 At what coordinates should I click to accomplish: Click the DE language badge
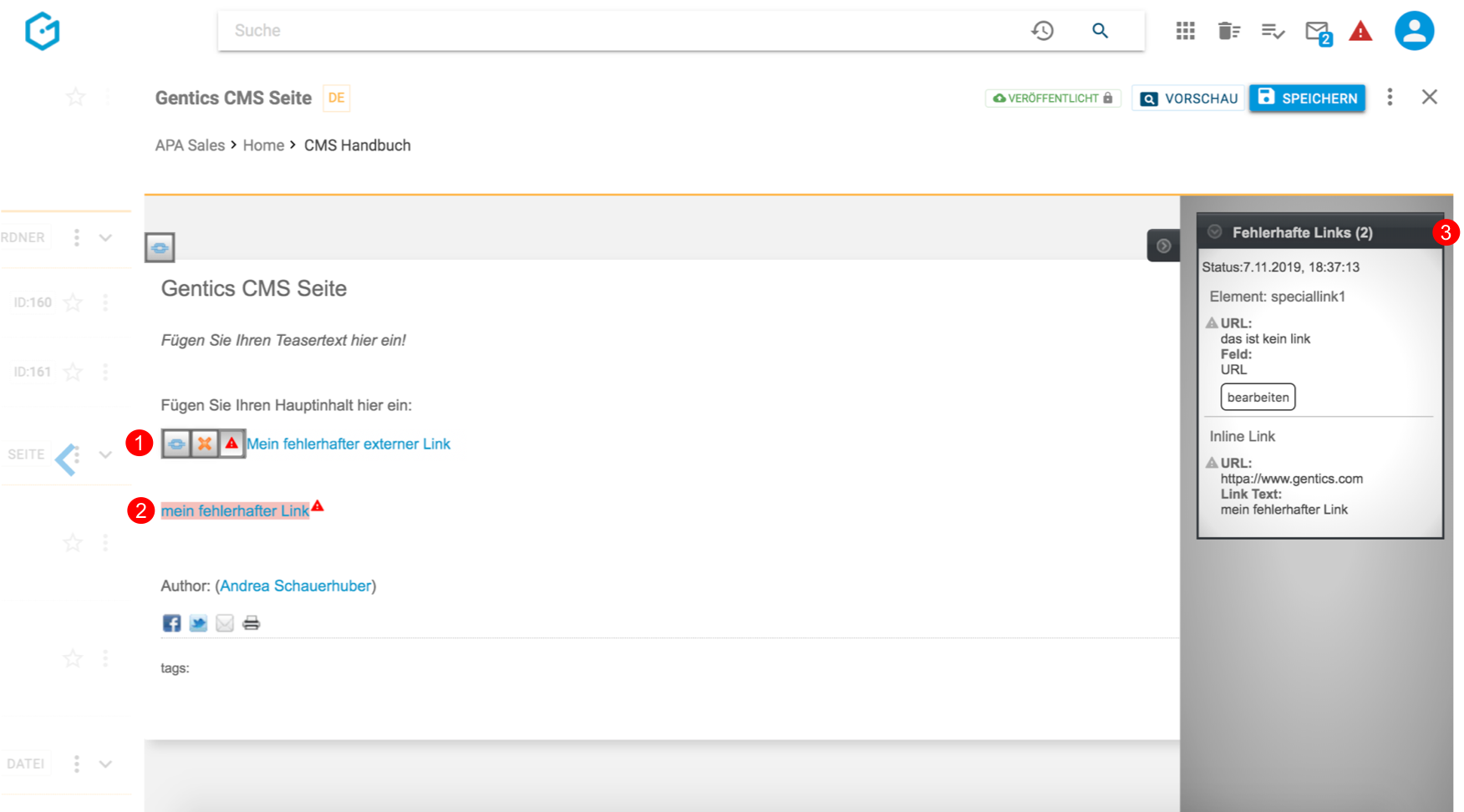coord(336,98)
